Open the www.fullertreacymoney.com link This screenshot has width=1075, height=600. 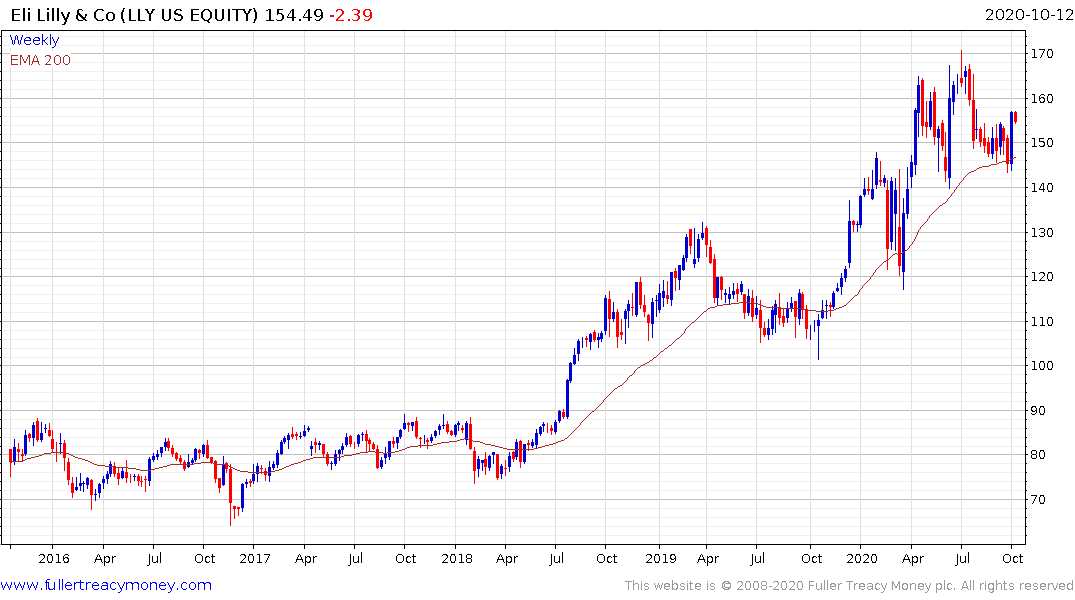pyautogui.click(x=106, y=585)
